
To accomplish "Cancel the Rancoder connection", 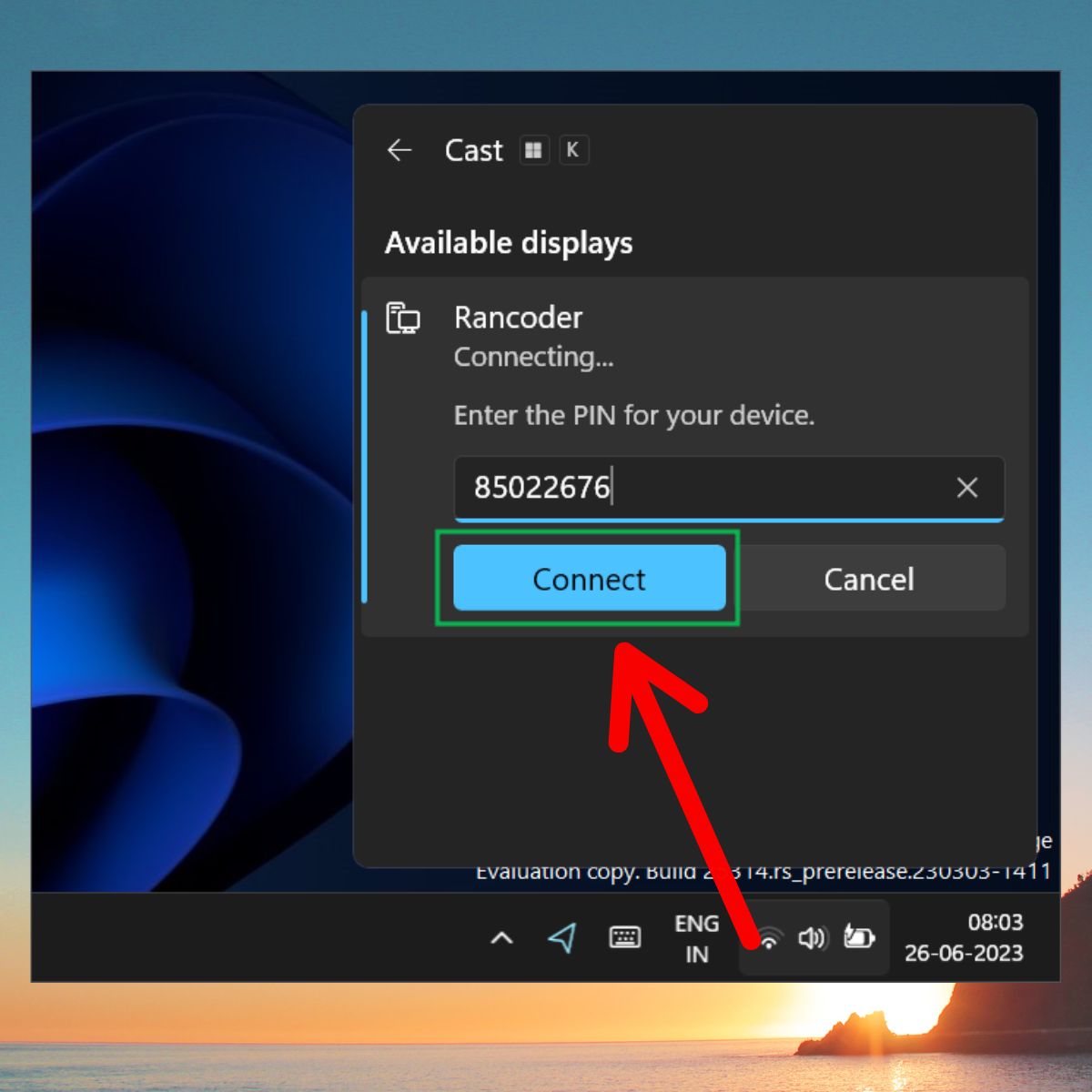I will point(869,579).
